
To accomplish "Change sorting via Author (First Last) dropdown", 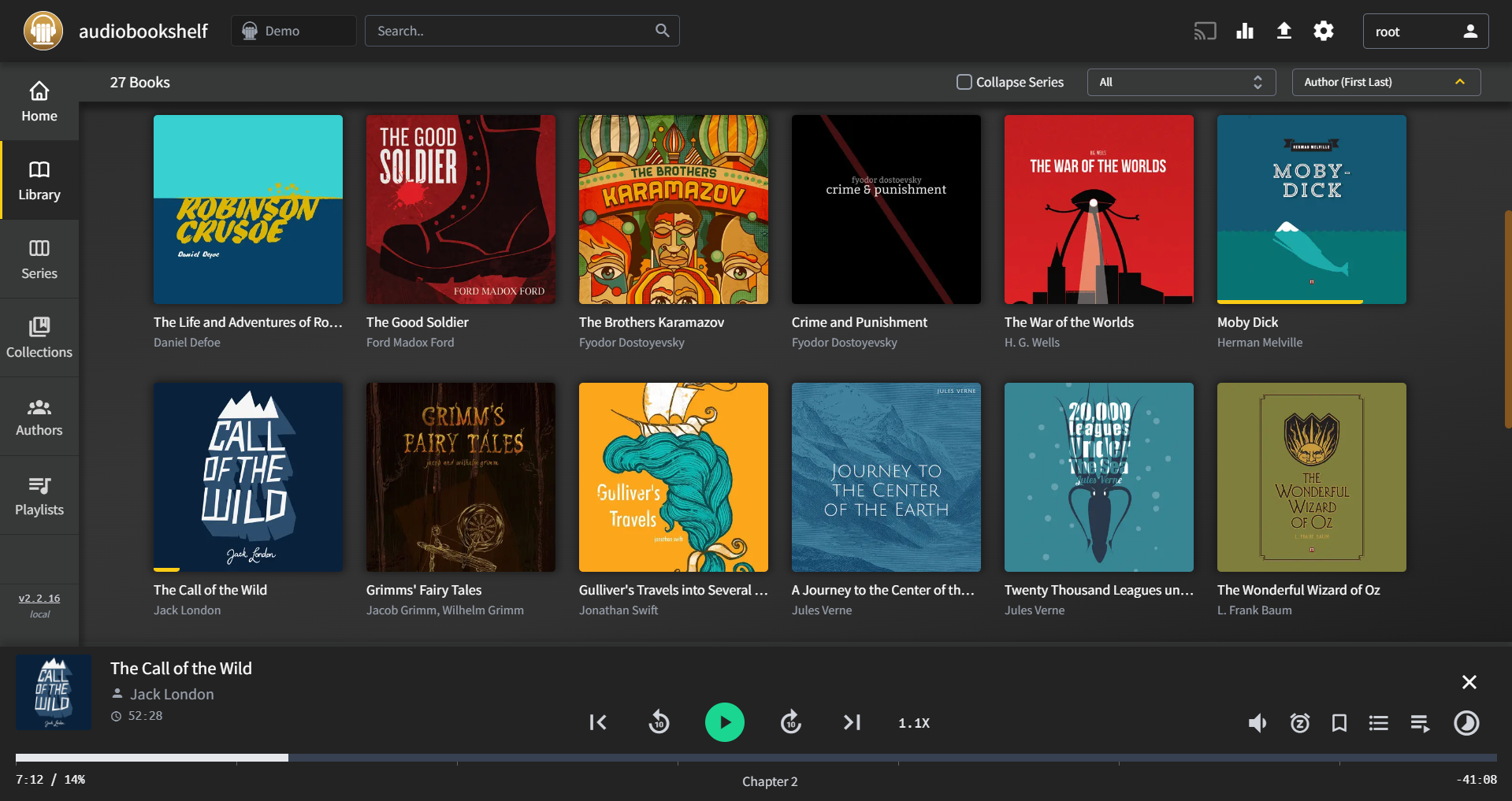I will [1385, 81].
